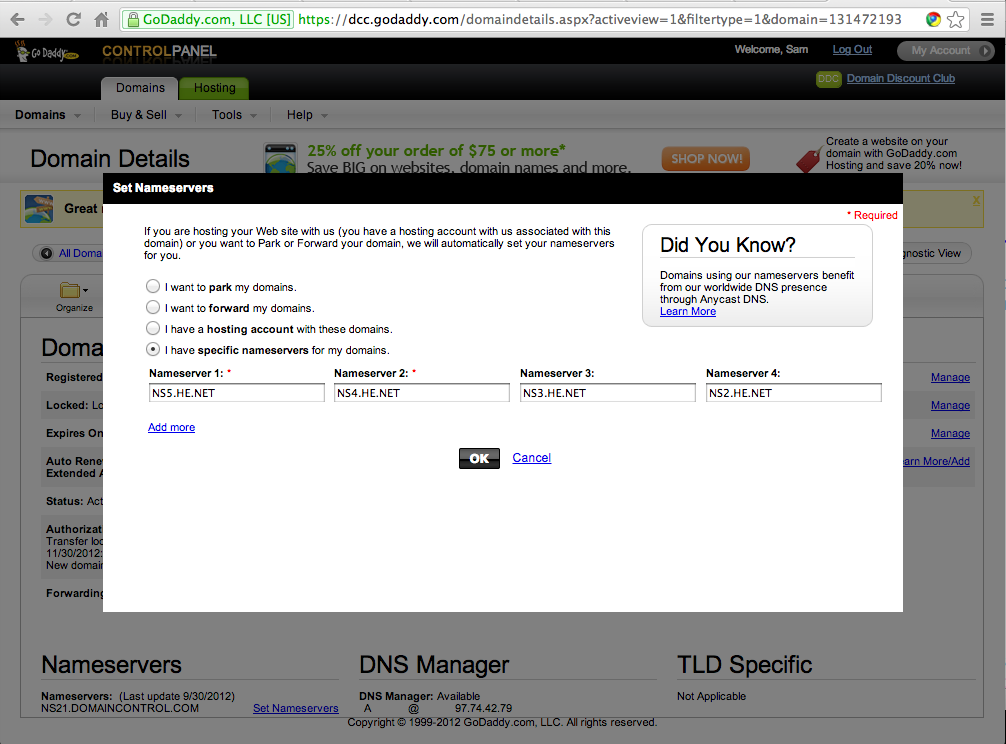Open the Learn More link about Anycast DNS
1006x744 pixels.
coord(688,311)
